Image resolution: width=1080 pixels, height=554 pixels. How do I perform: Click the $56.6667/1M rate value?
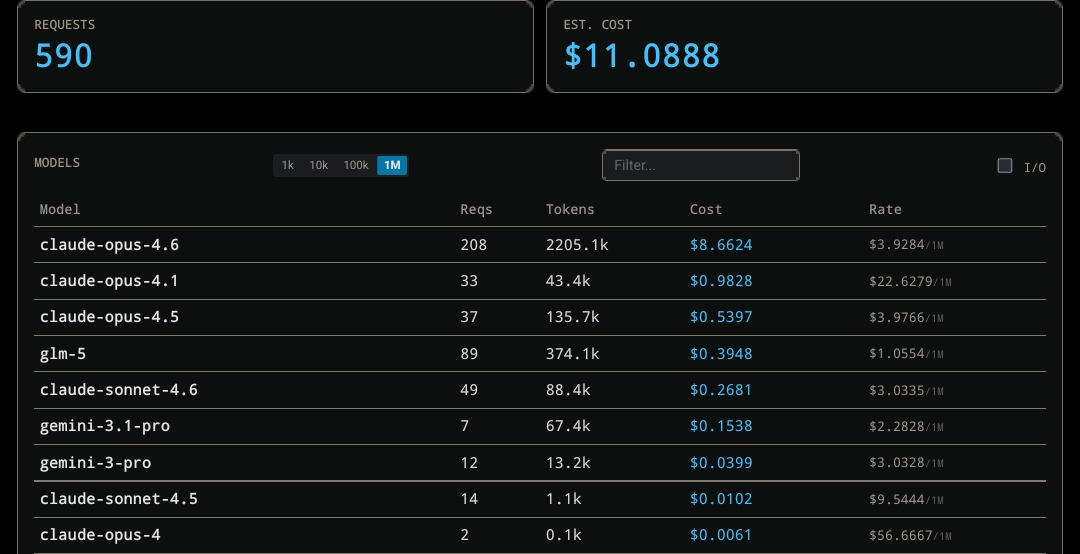click(x=910, y=535)
